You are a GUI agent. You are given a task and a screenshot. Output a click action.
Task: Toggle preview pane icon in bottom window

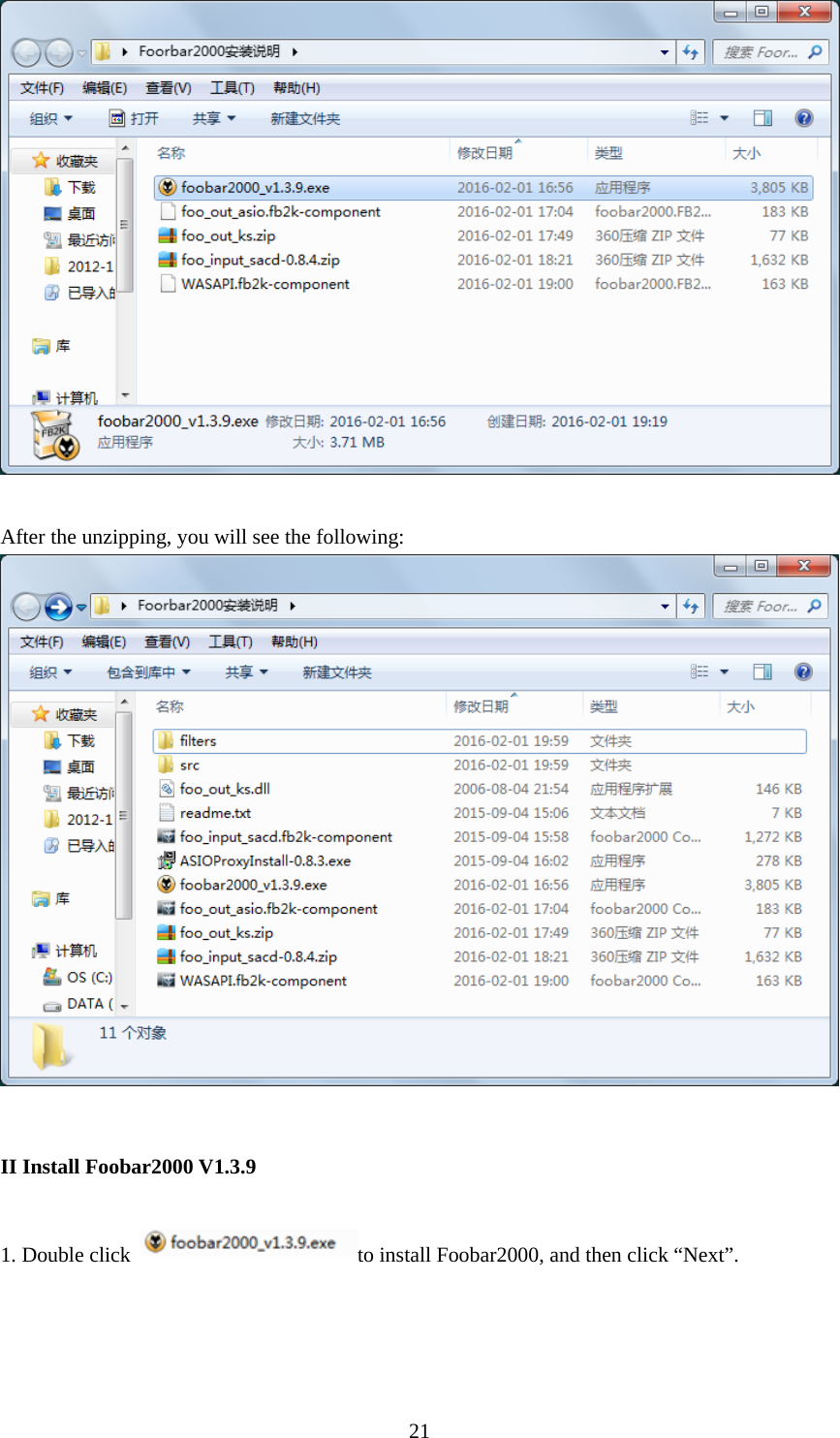(x=763, y=672)
